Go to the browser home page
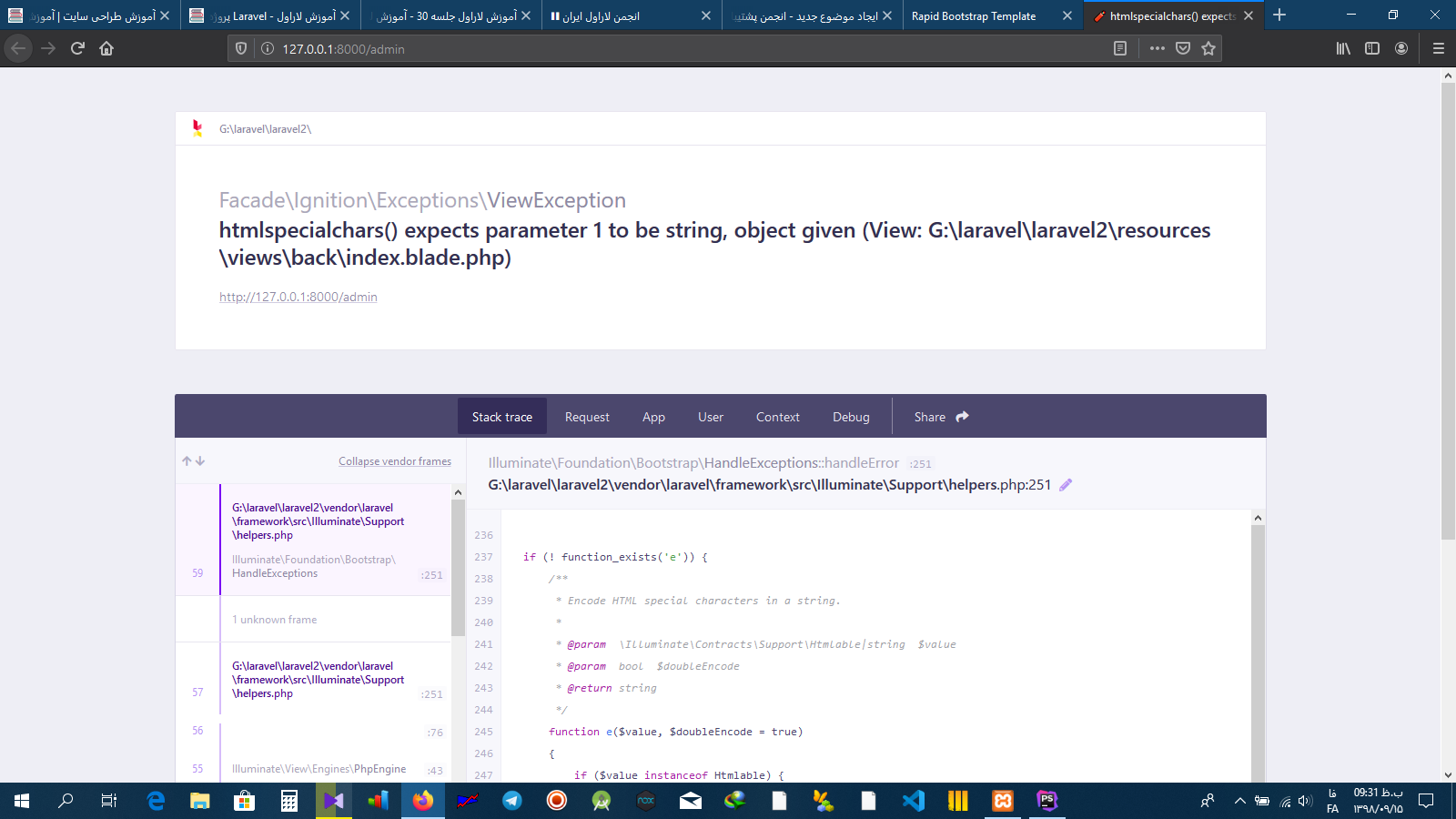The image size is (1456, 819). 106,48
